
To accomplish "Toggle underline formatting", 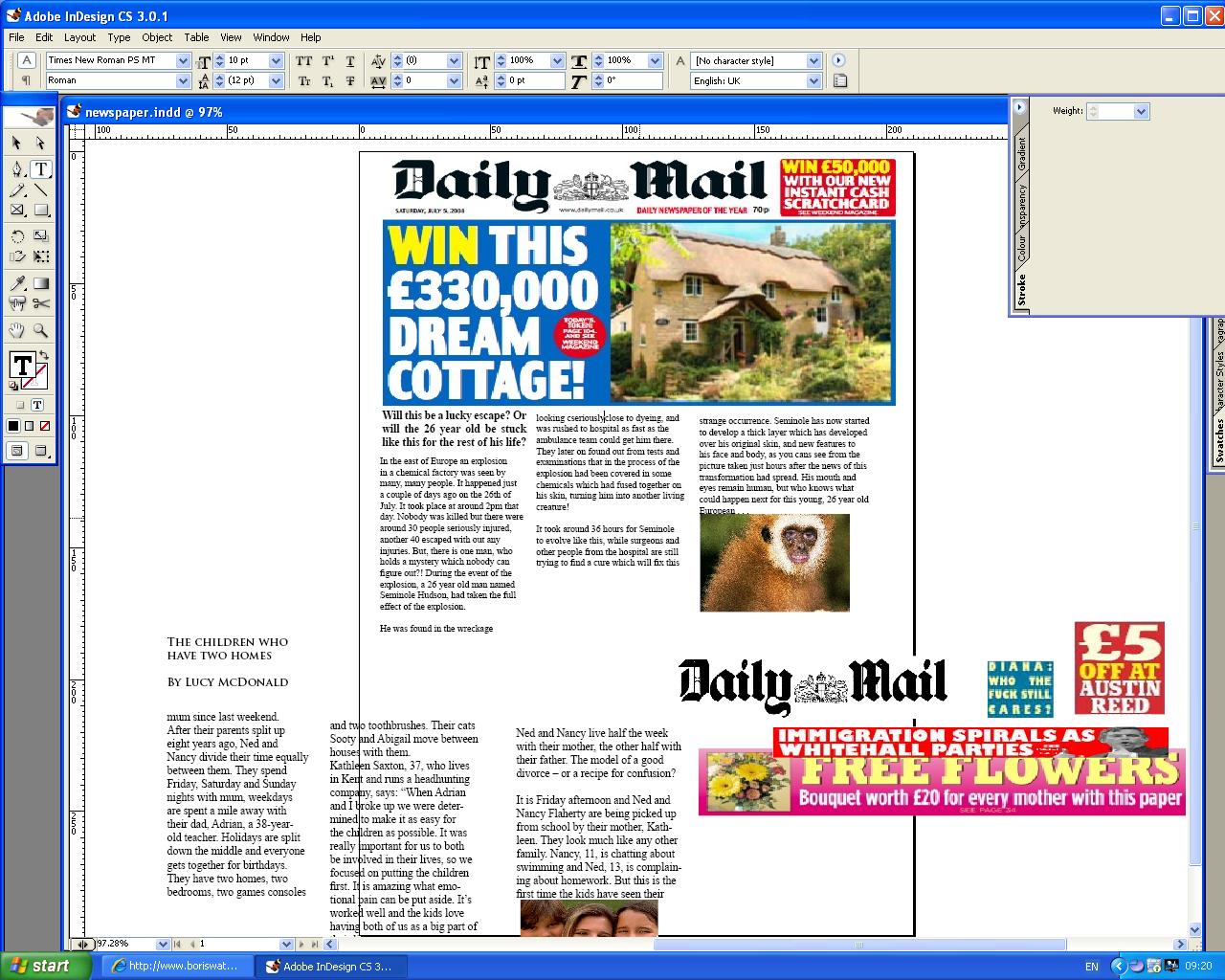I will tap(350, 61).
